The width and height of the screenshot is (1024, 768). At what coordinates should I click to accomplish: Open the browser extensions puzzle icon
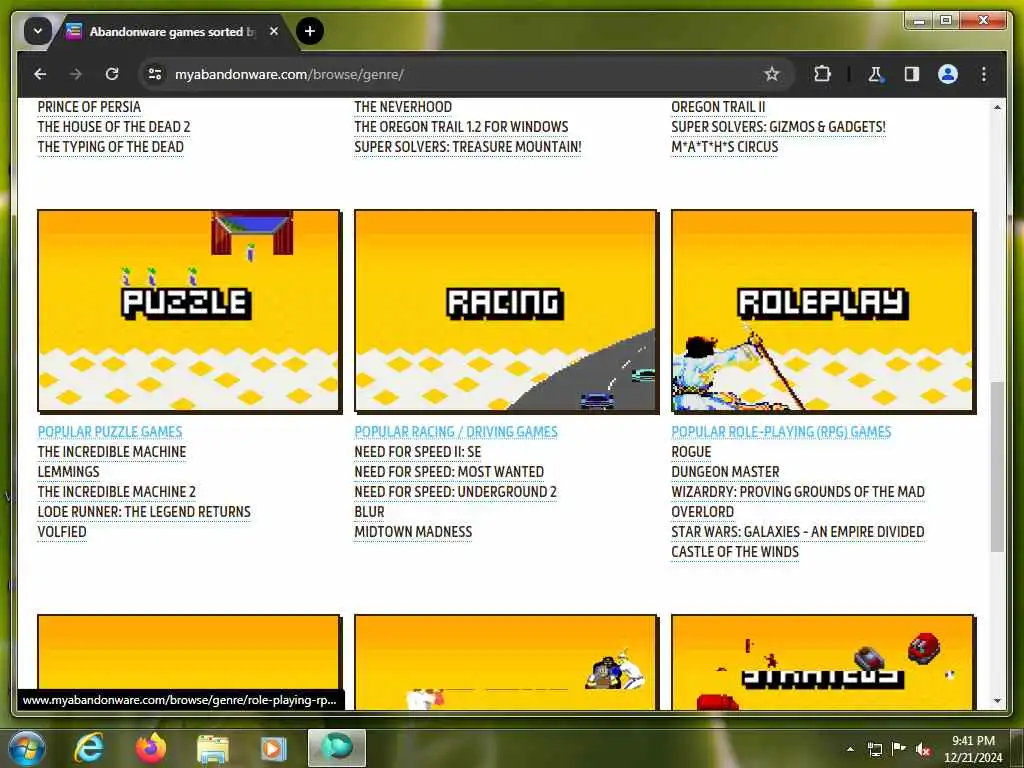point(822,74)
